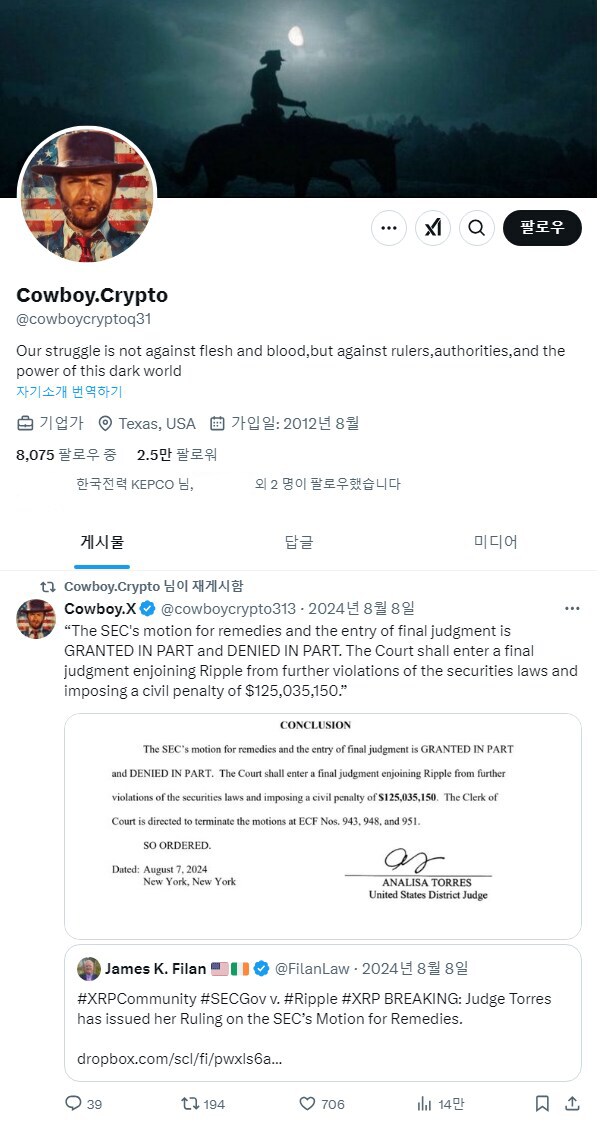Screen dimensions: 600x1122
Task: Open the profile's more options menu
Action: point(389,228)
